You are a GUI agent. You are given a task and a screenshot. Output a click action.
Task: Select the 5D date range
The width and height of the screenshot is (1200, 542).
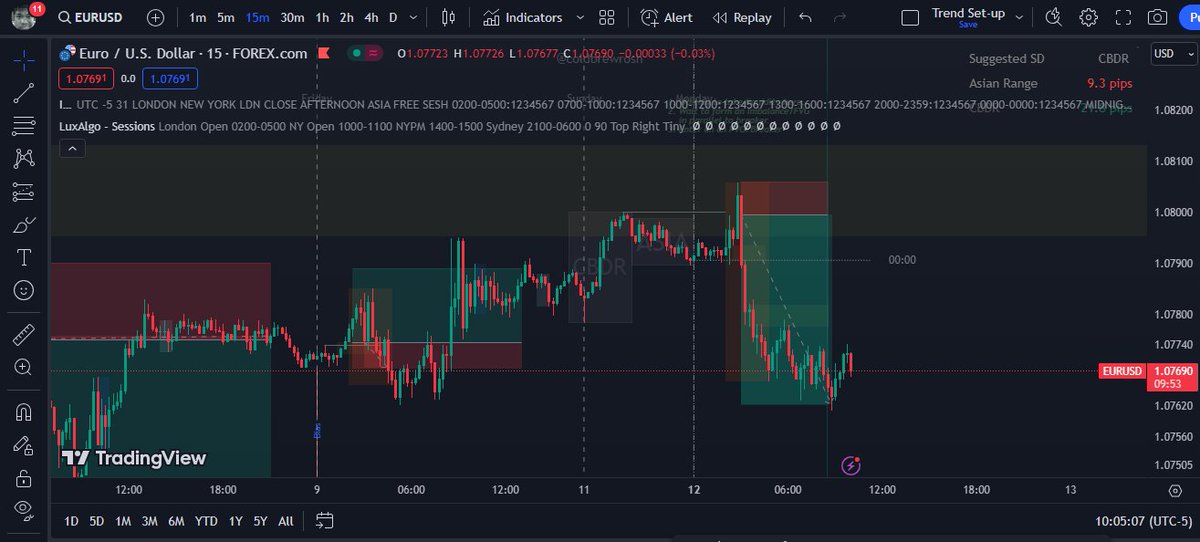[96, 520]
